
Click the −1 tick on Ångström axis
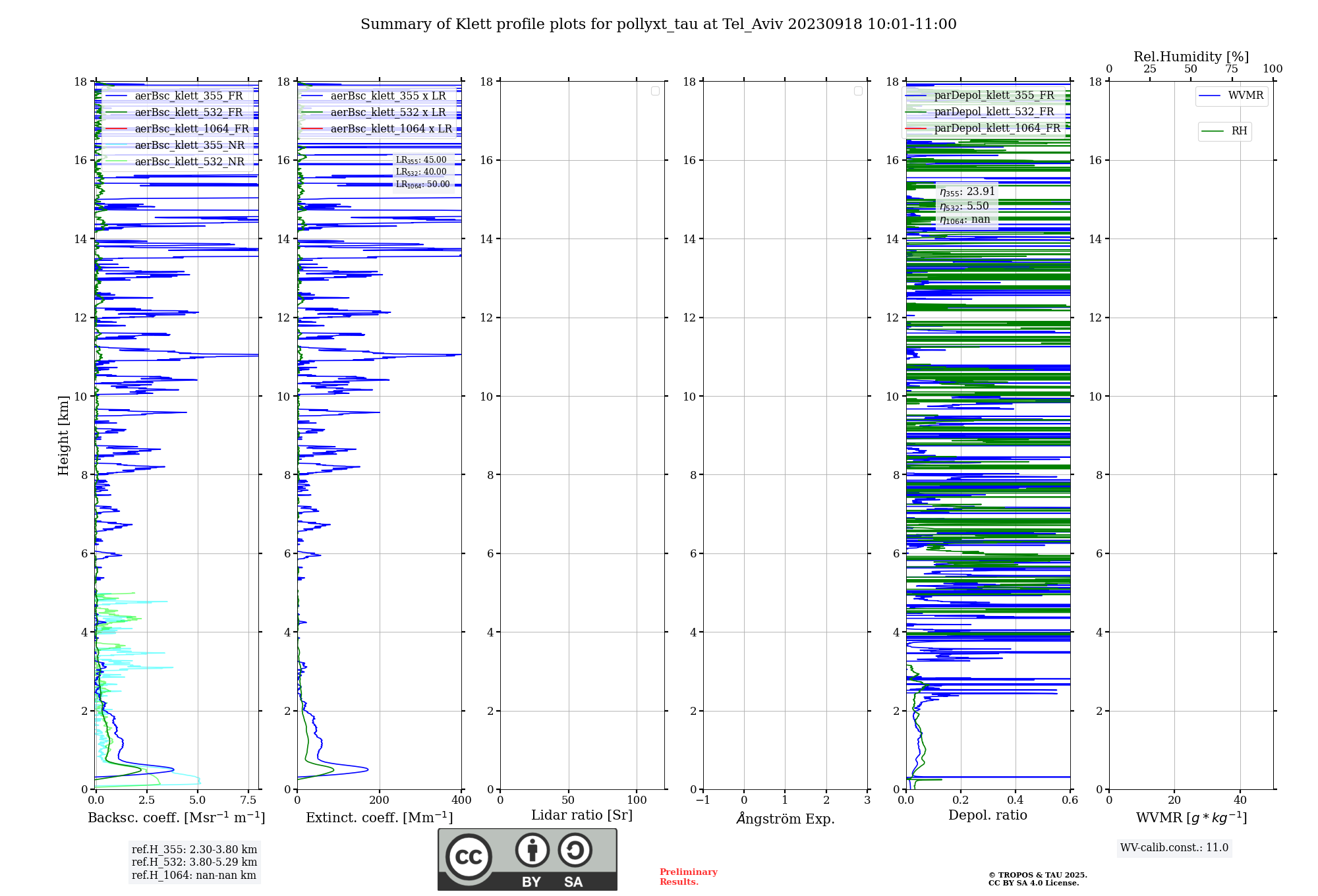point(703,800)
